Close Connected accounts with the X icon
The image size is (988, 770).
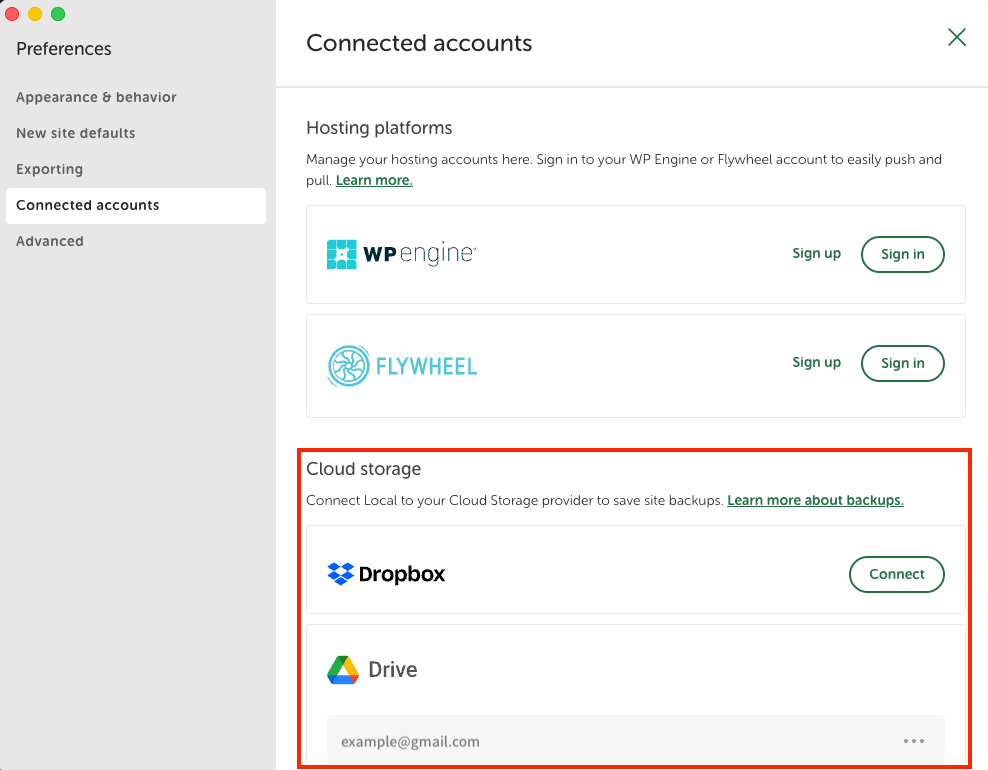click(956, 37)
